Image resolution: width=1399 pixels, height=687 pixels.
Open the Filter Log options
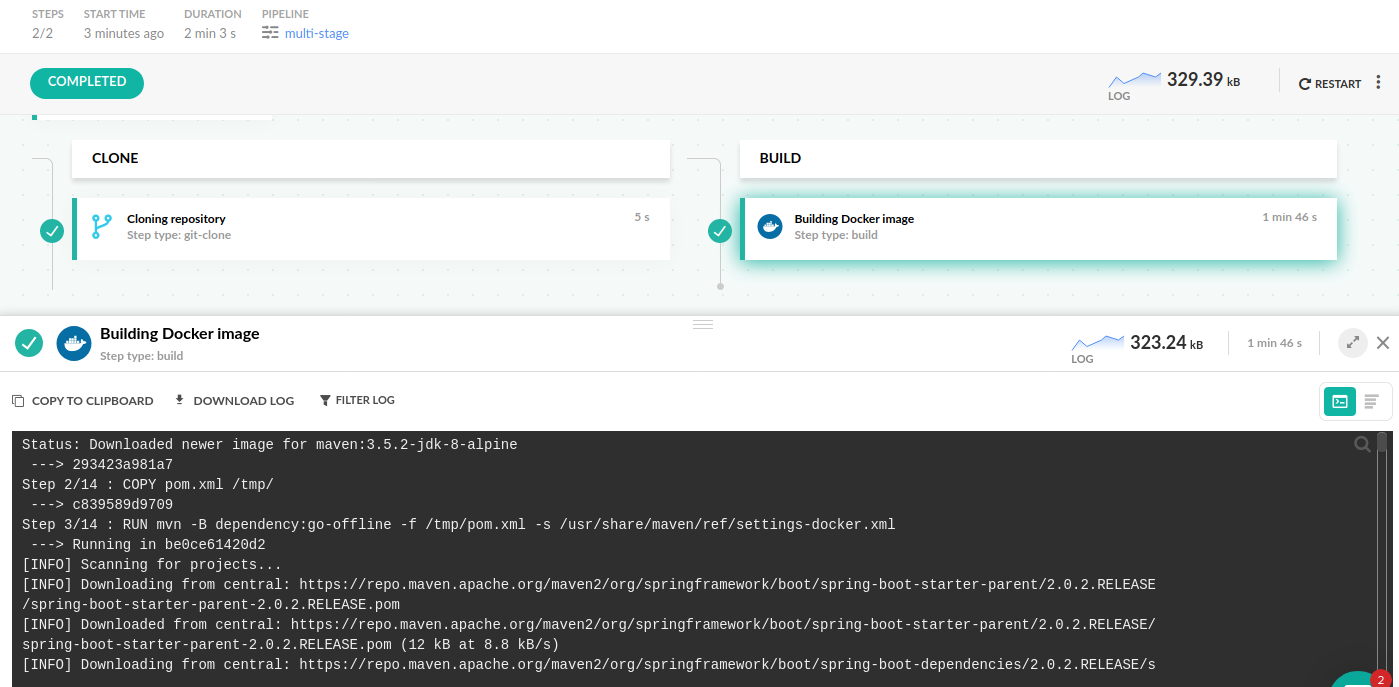[357, 400]
